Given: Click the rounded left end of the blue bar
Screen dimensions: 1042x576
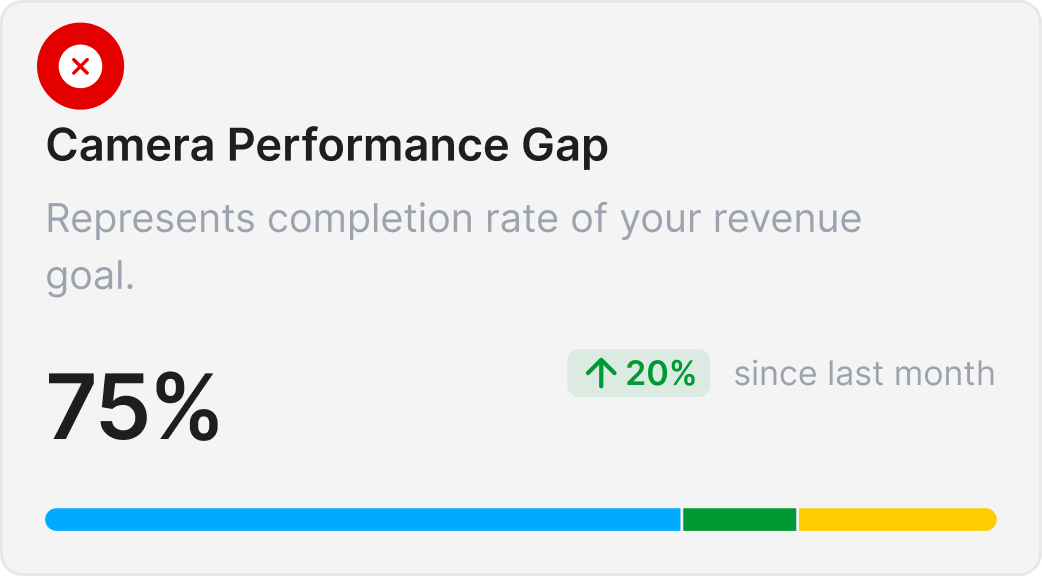Looking at the screenshot, I should point(53,519).
